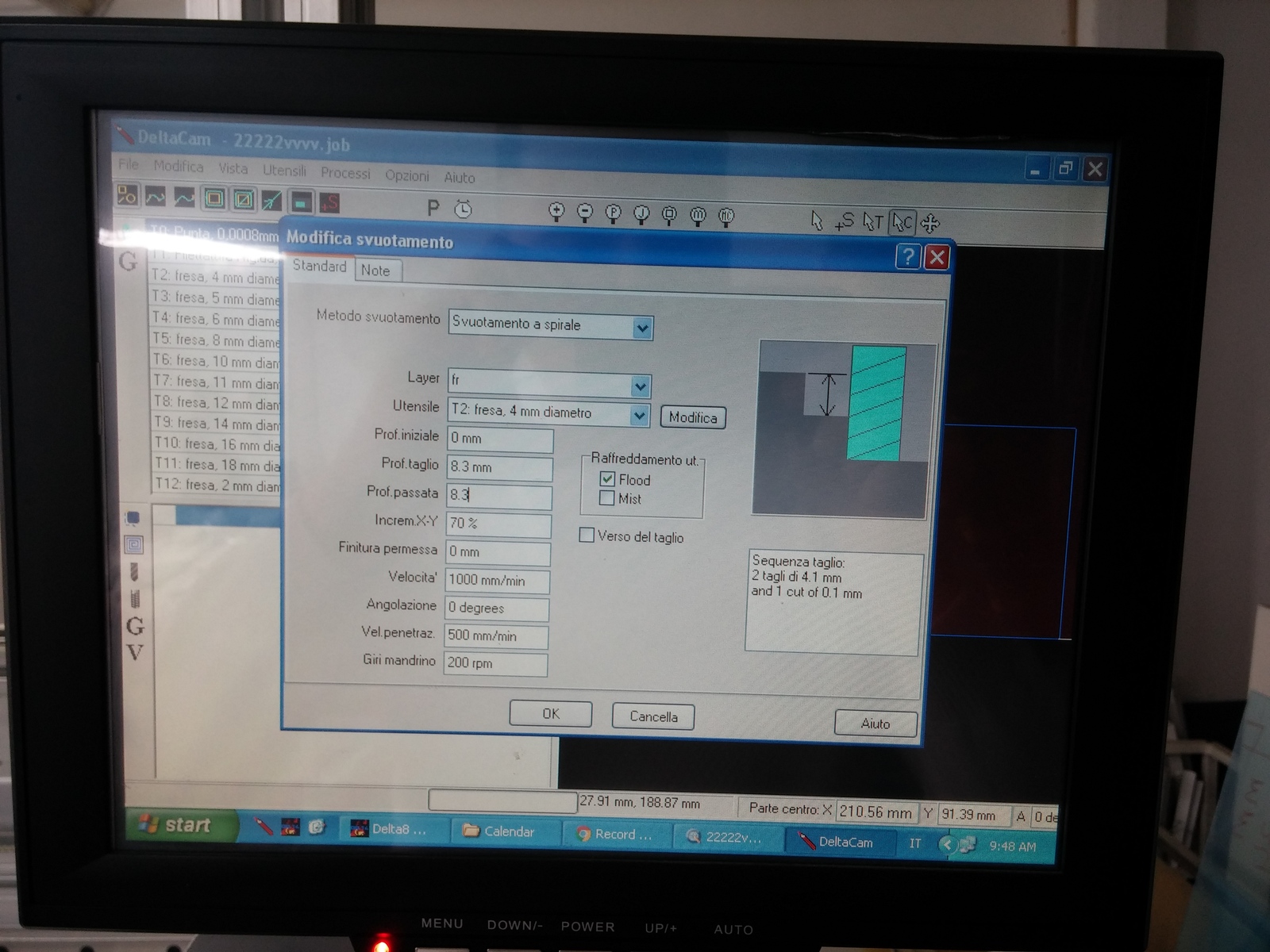Open the Modifica menu
The height and width of the screenshot is (952, 1270).
179,166
